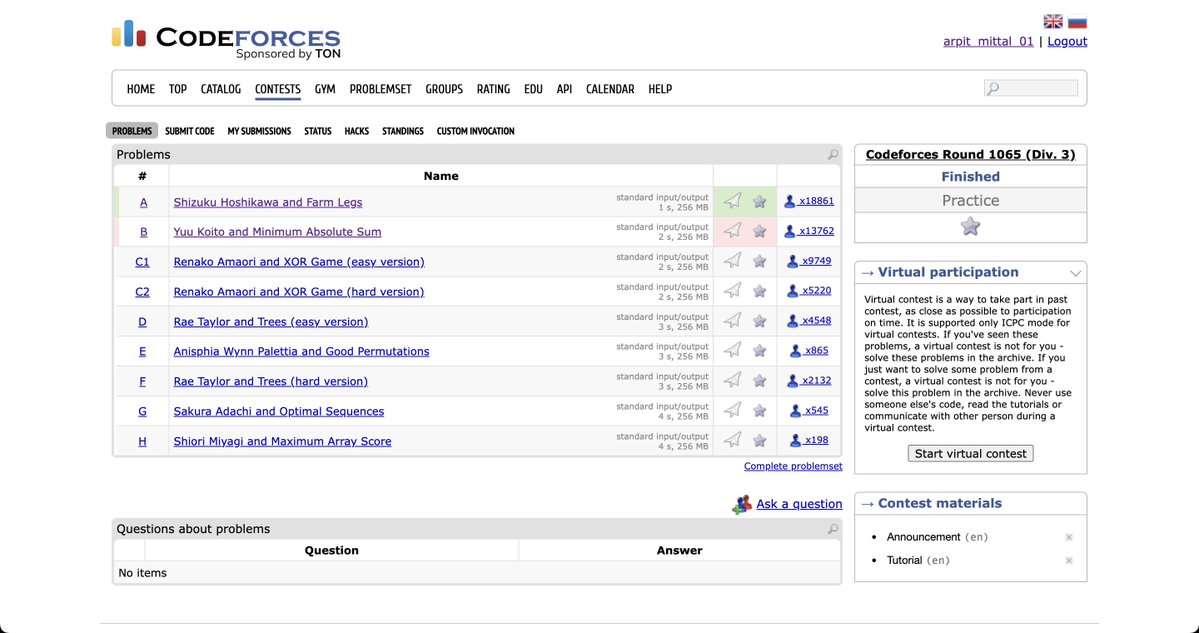
Task: Open Sakura Adachi and Optimal Sequences problem
Action: pyautogui.click(x=278, y=411)
